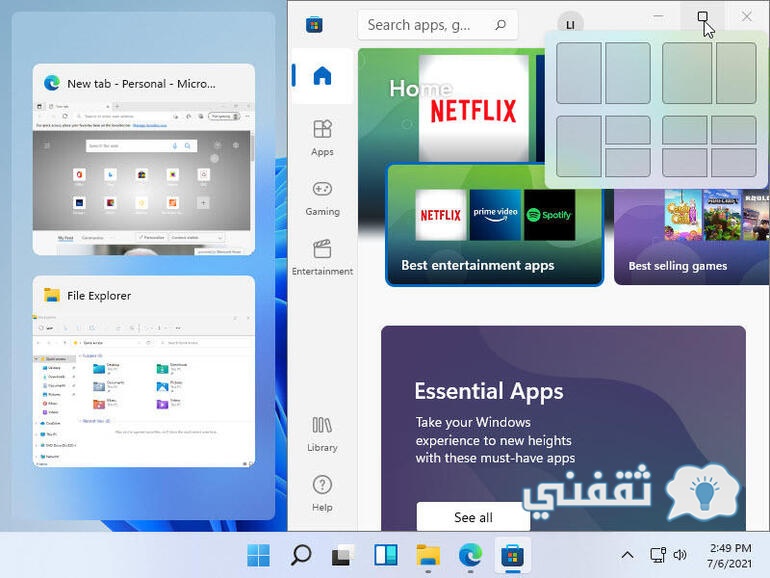The height and width of the screenshot is (578, 770).
Task: Open the Widgets panel from taskbar
Action: [x=385, y=555]
